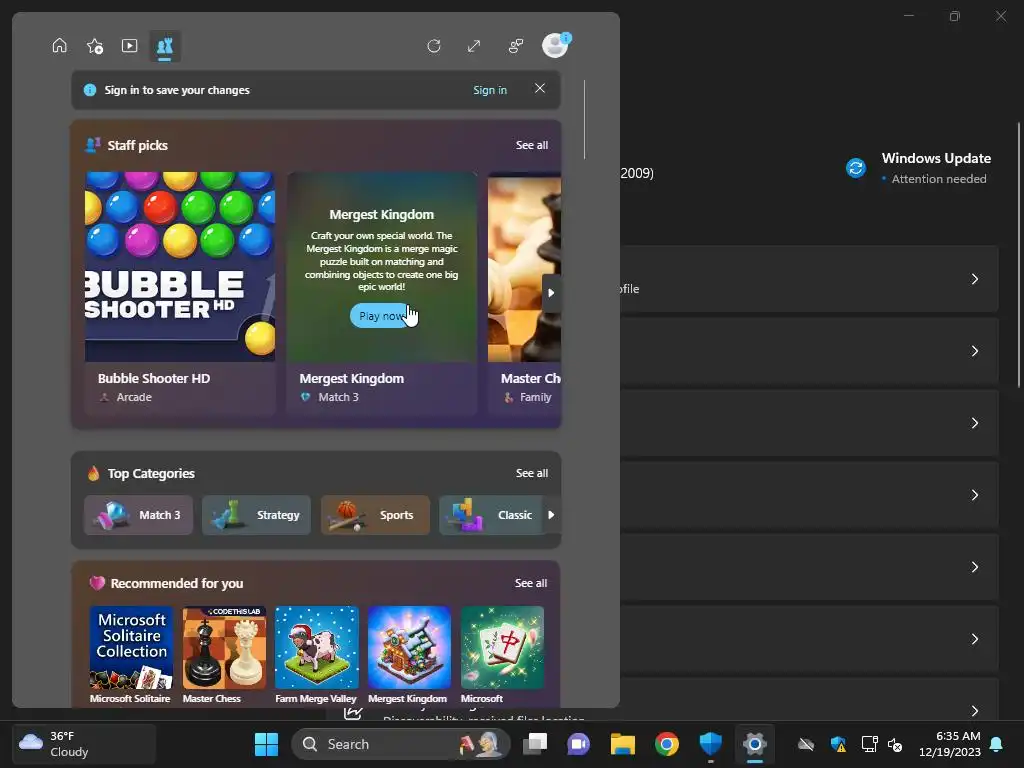This screenshot has height=768, width=1024.
Task: Open the Bubble Shooter HD thumbnail
Action: [x=180, y=266]
